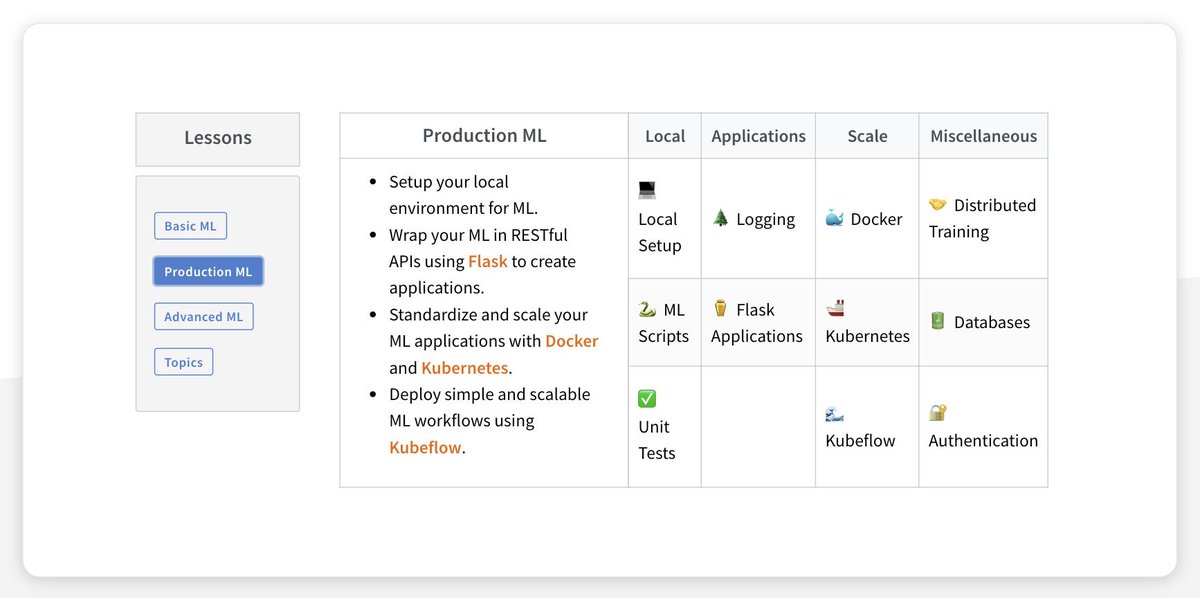
Task: Switch to the Advanced ML tab
Action: [204, 317]
